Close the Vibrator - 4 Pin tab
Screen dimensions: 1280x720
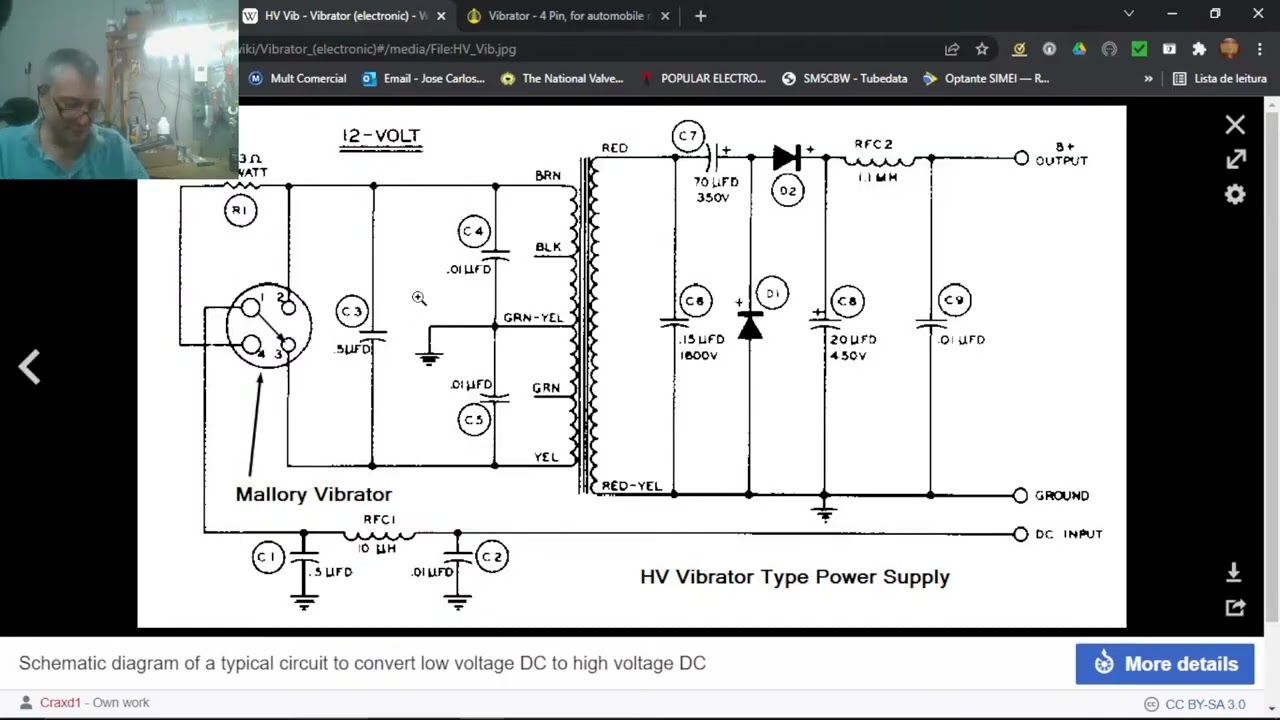663,16
